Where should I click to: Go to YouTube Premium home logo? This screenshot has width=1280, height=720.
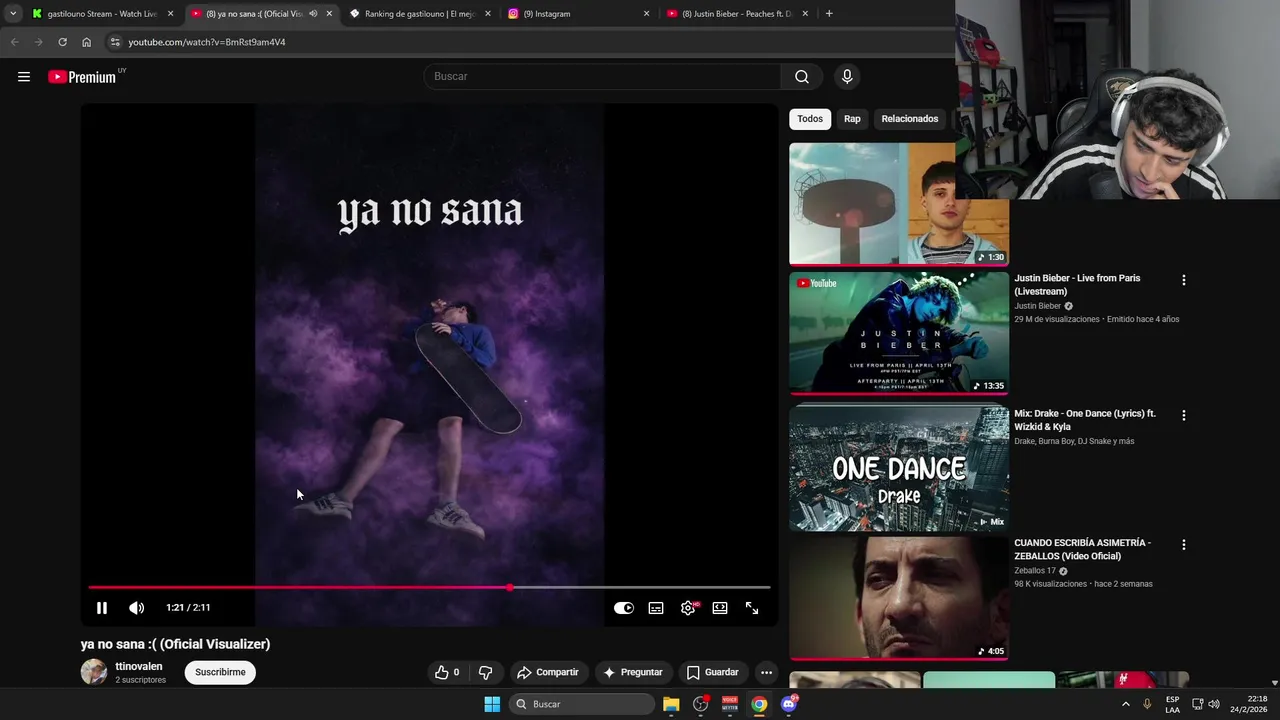coord(83,77)
